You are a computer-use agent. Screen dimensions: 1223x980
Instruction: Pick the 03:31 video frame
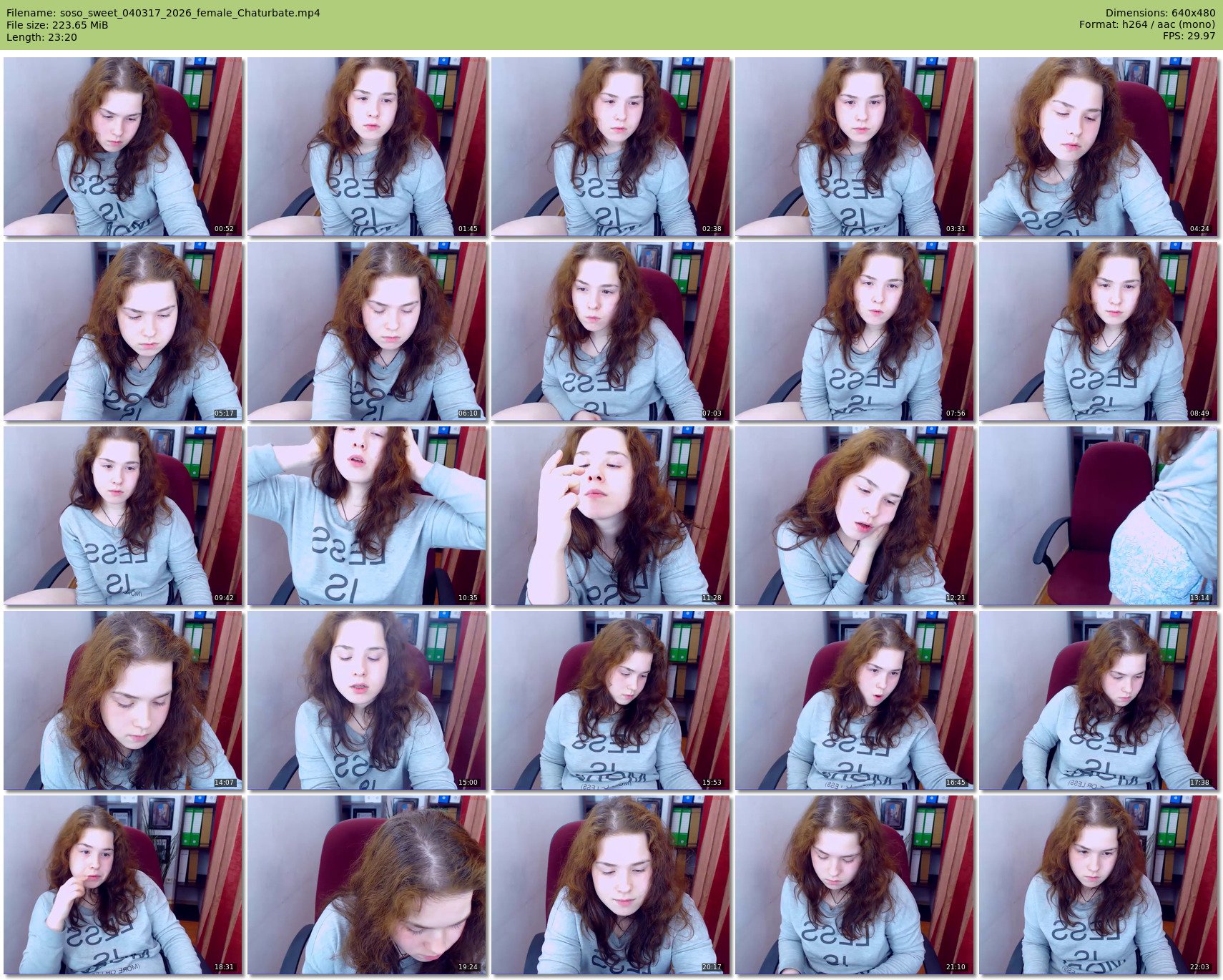(x=855, y=147)
